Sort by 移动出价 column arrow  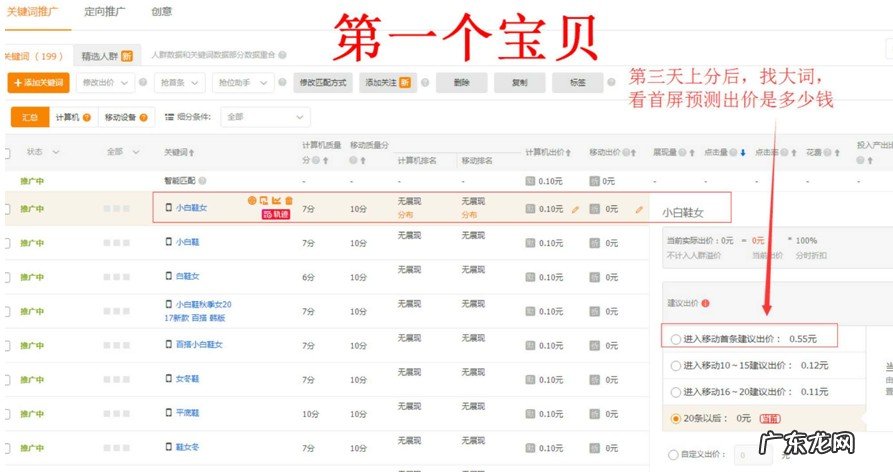coord(634,153)
